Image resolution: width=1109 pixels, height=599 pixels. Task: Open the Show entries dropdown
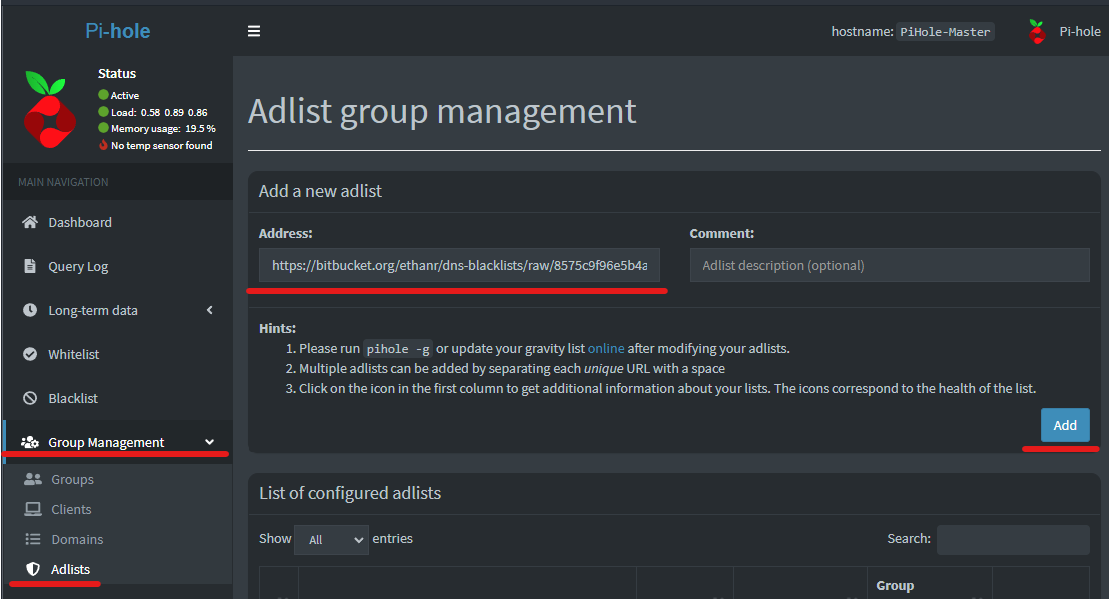[329, 539]
